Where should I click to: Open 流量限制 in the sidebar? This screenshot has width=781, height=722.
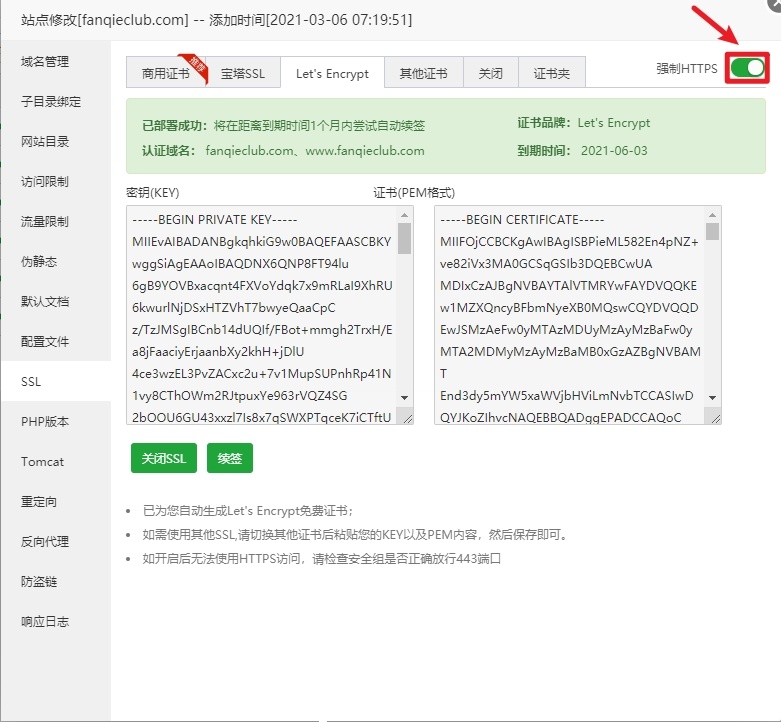click(x=56, y=222)
